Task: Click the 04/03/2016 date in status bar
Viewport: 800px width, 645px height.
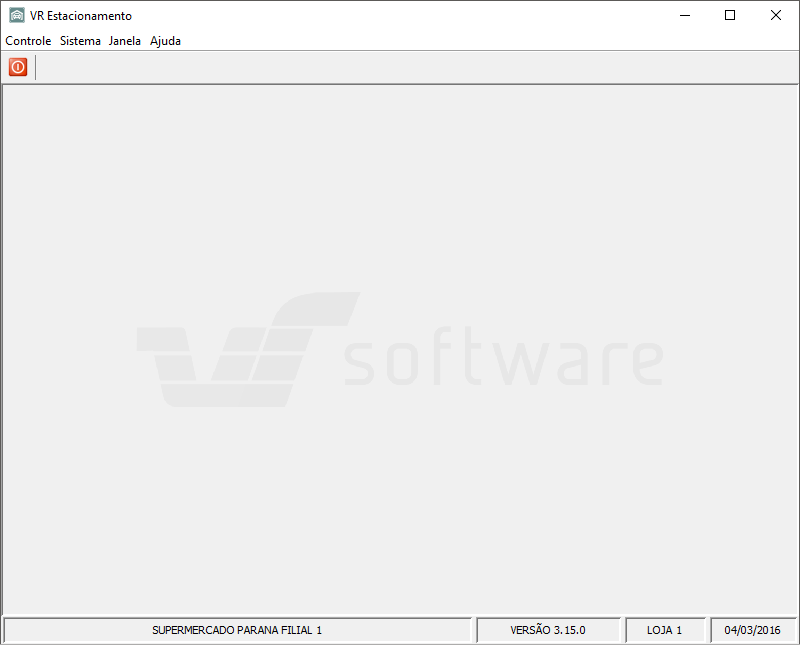Action: tap(753, 630)
